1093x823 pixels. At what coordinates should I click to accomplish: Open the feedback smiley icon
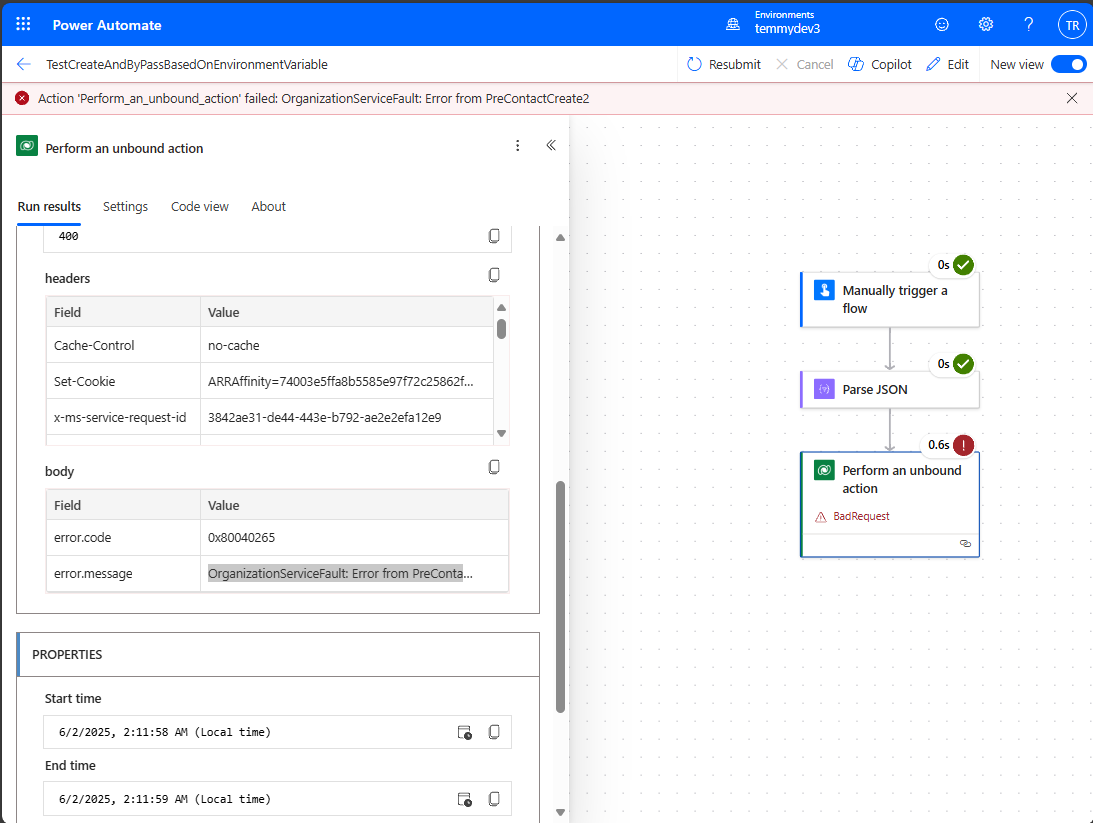[942, 24]
